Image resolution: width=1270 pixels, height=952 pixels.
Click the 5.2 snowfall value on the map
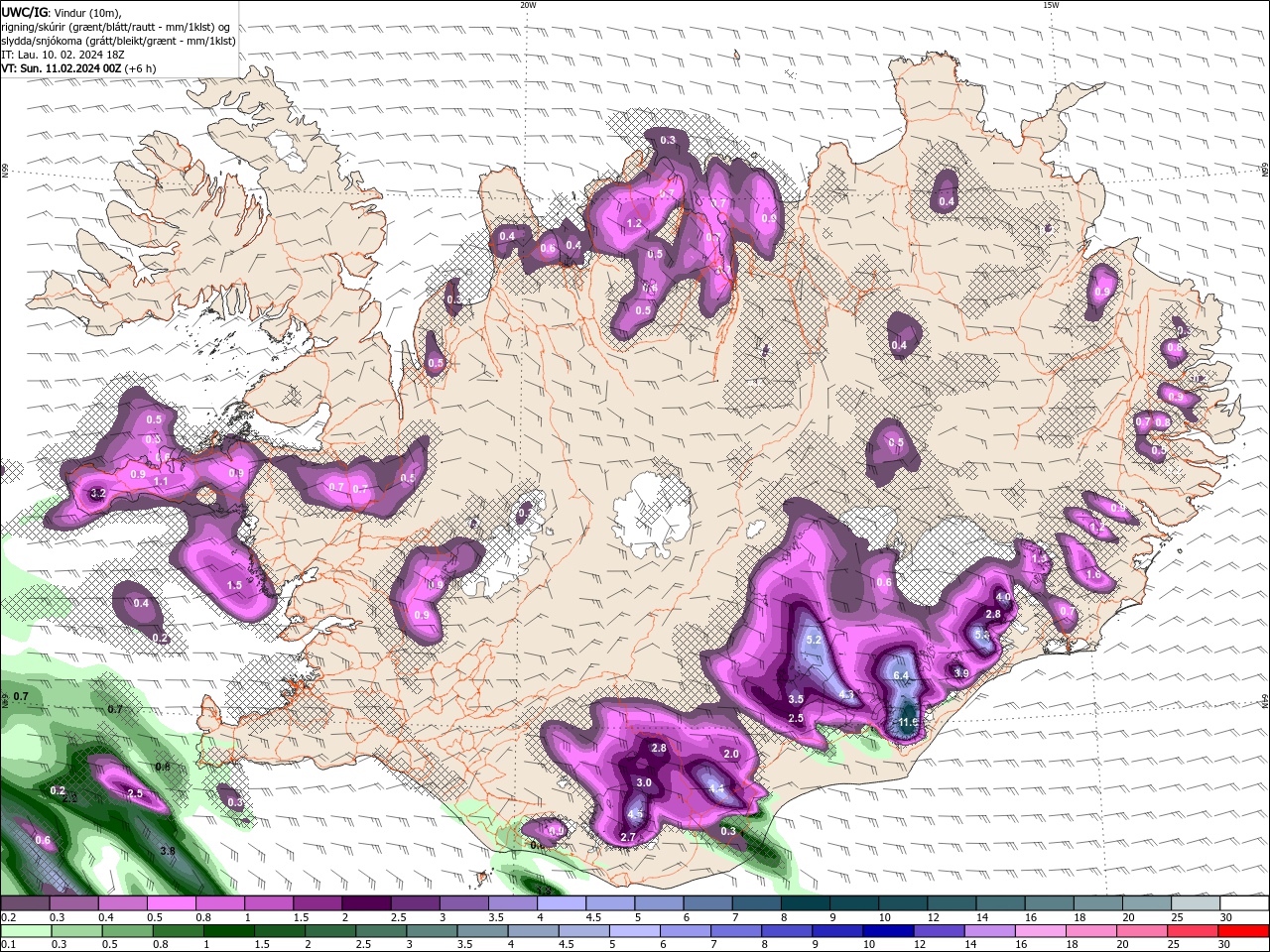(815, 641)
